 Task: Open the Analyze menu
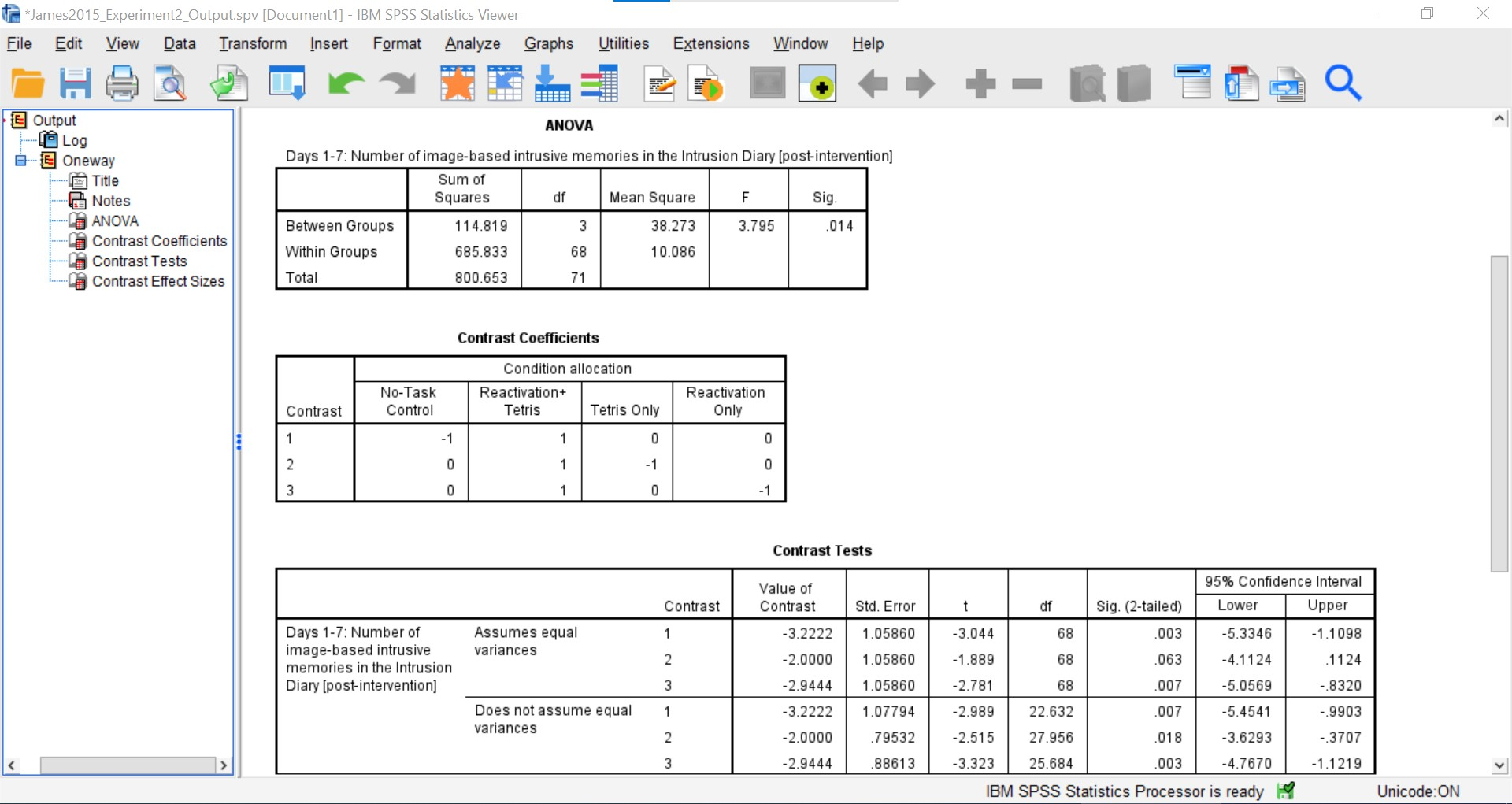[x=472, y=44]
